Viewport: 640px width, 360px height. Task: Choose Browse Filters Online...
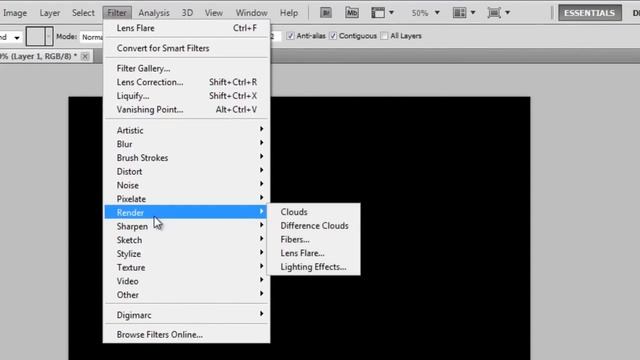(186, 335)
